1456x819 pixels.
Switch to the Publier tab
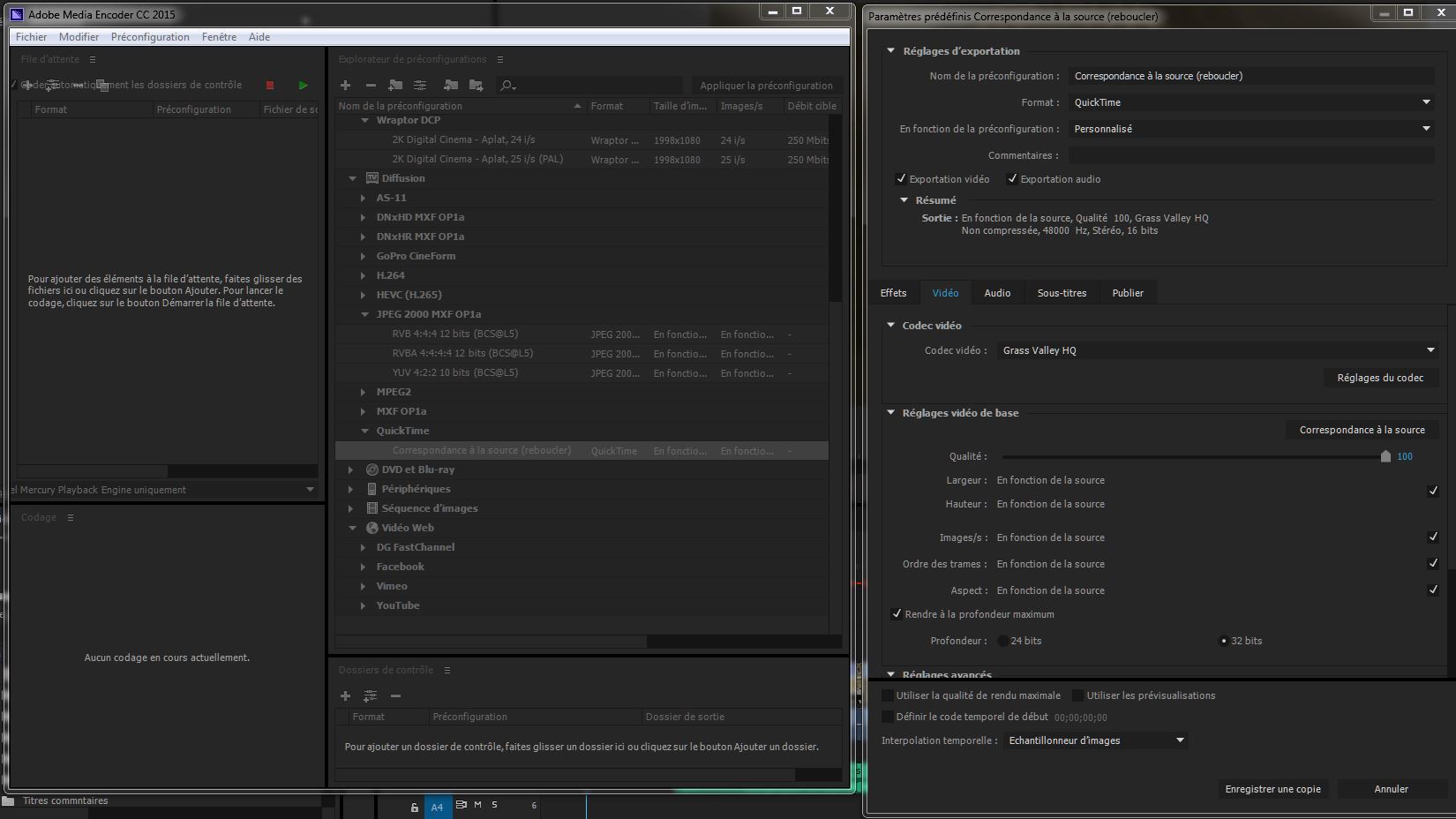coord(1128,293)
